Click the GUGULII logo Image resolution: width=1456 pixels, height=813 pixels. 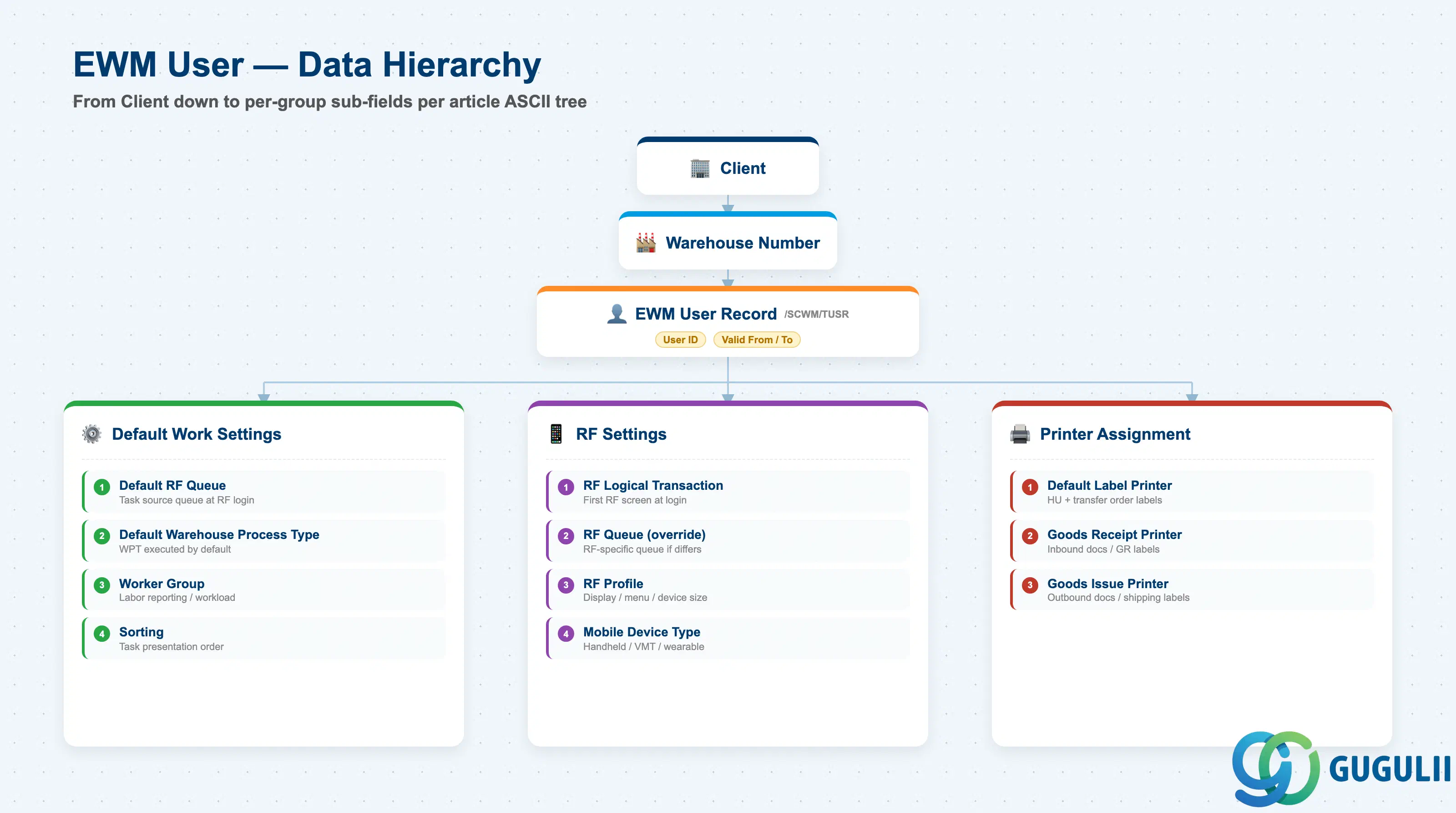point(1341,768)
